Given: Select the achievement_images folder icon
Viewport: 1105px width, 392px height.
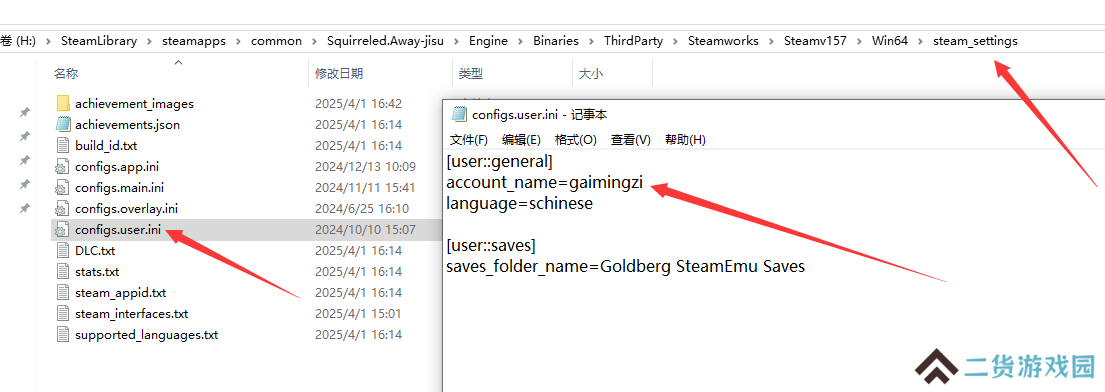Looking at the screenshot, I should click(63, 104).
